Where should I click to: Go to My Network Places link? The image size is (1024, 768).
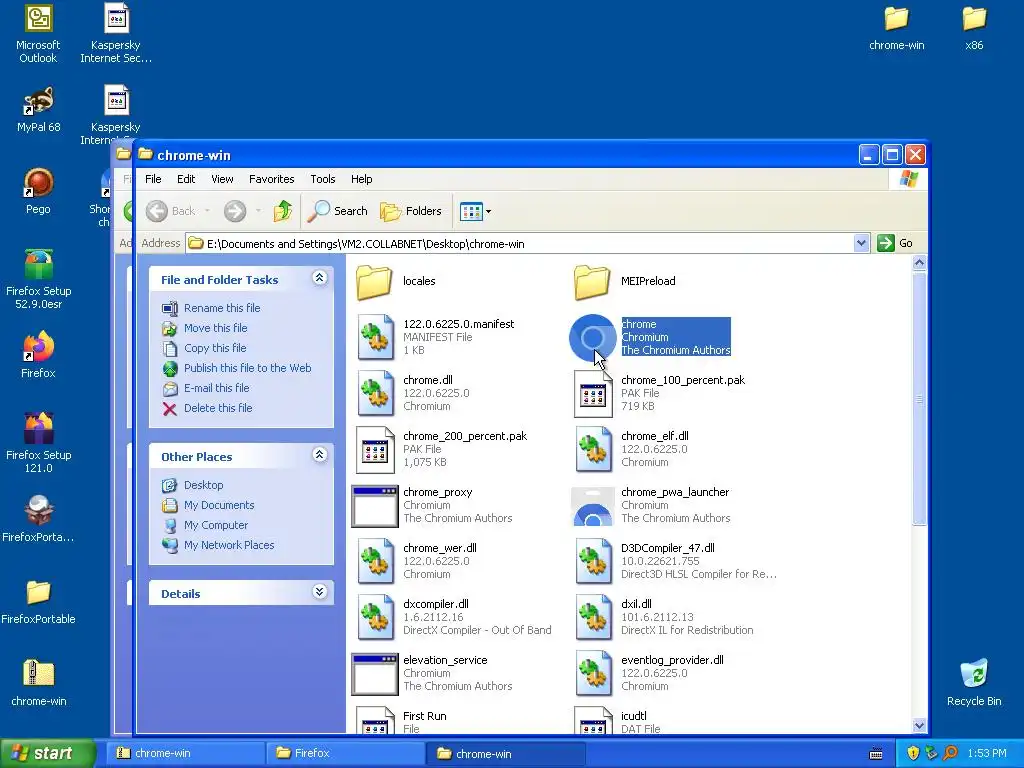pos(229,545)
